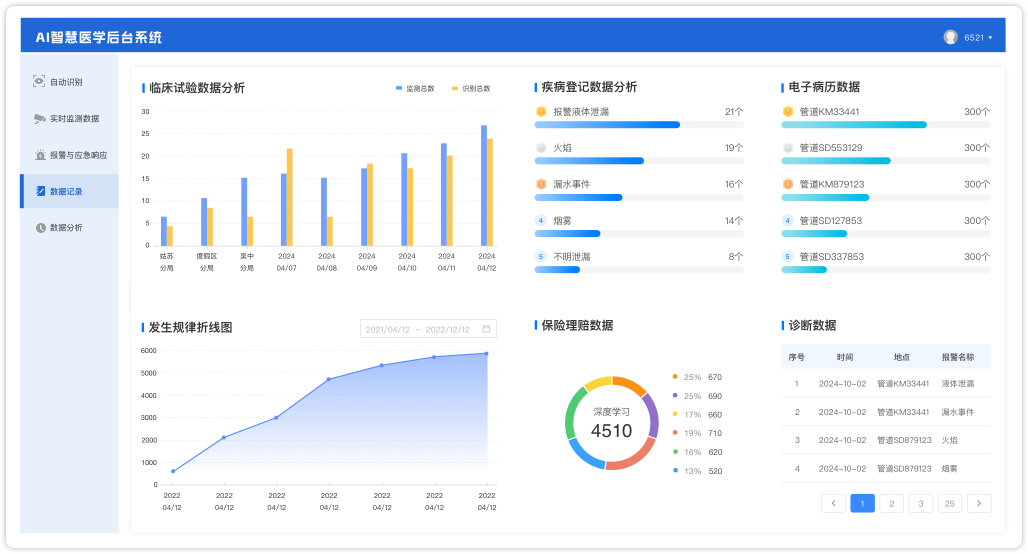Image resolution: width=1028 pixels, height=554 pixels.
Task: Click the 液体泄漏 cell in row 1
Action: click(958, 384)
